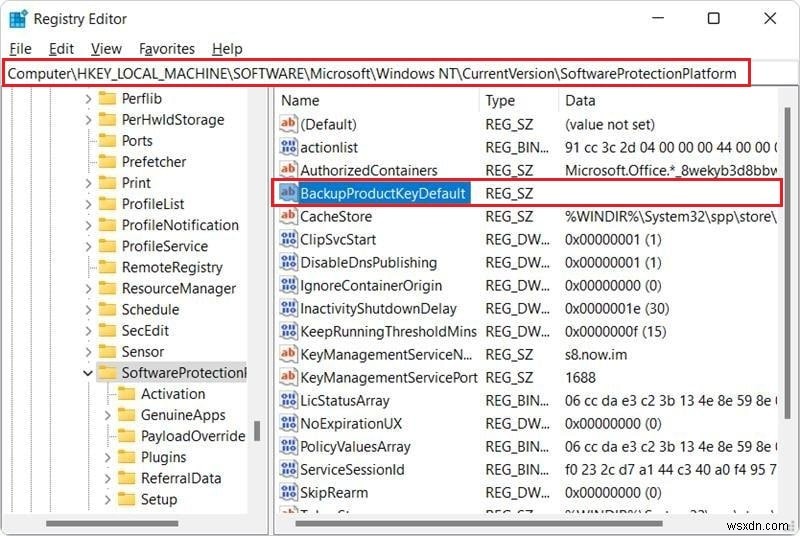Expand the ReferralData subkey
This screenshot has width=800, height=536.
click(107, 478)
